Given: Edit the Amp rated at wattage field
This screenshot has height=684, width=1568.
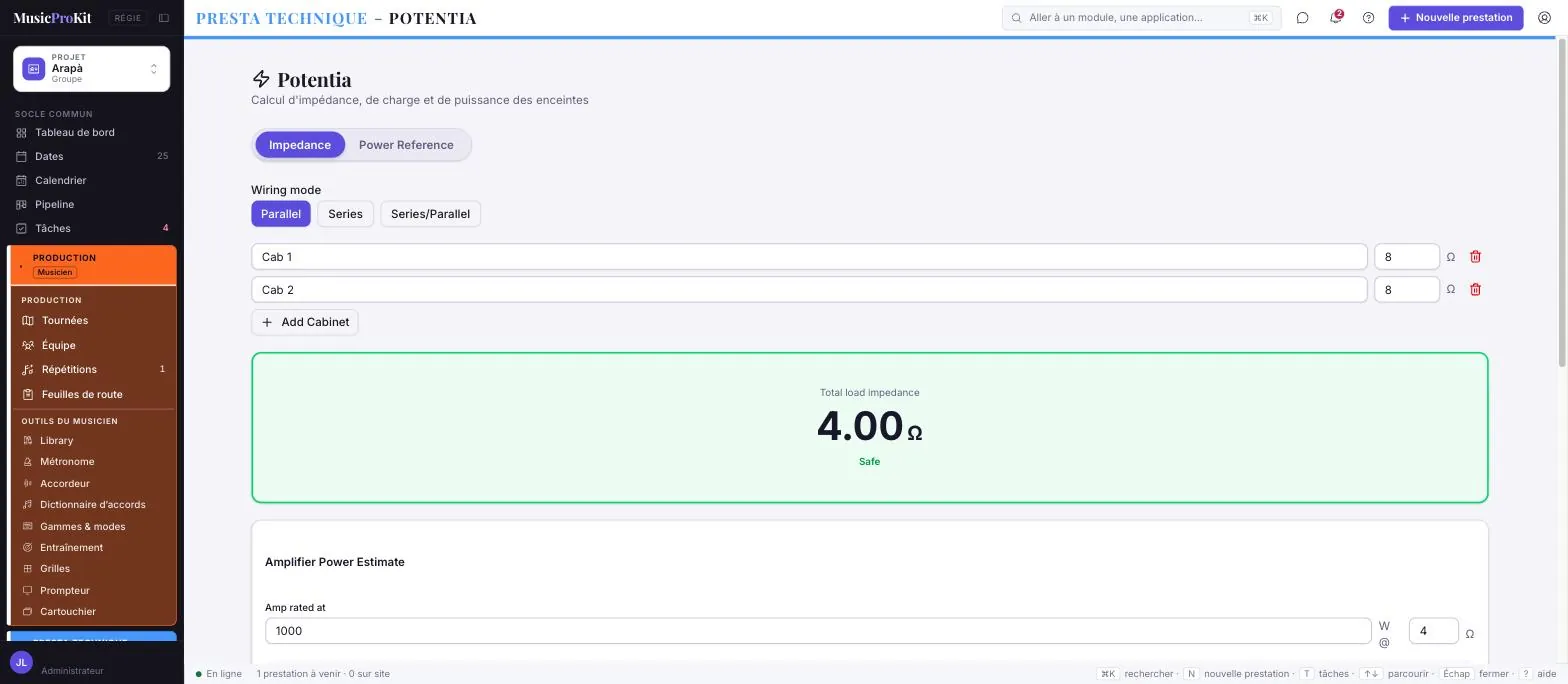Looking at the screenshot, I should pos(818,631).
